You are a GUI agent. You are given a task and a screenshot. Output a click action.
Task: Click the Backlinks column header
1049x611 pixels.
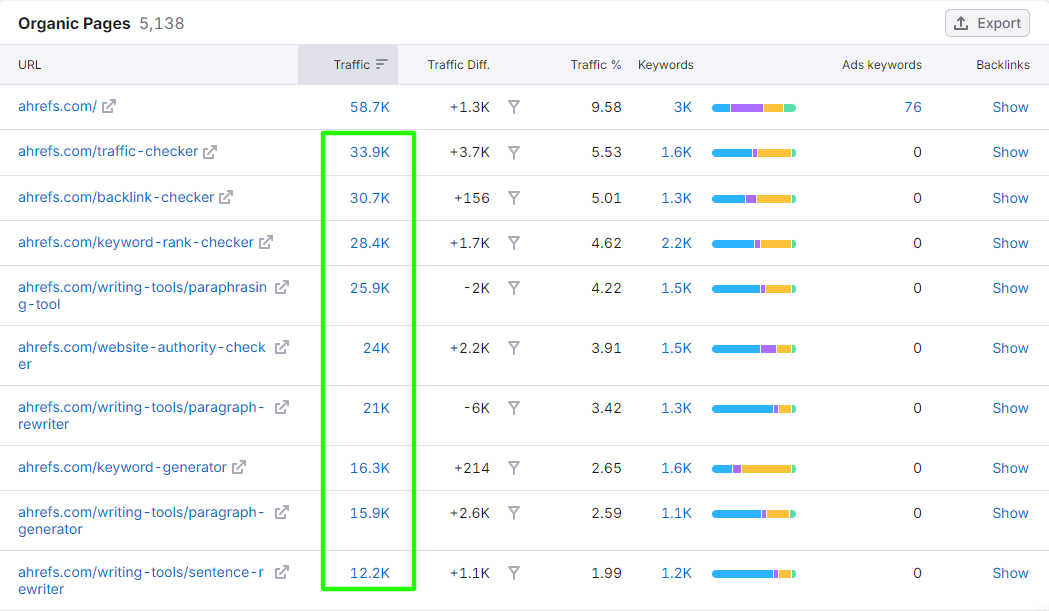1003,65
